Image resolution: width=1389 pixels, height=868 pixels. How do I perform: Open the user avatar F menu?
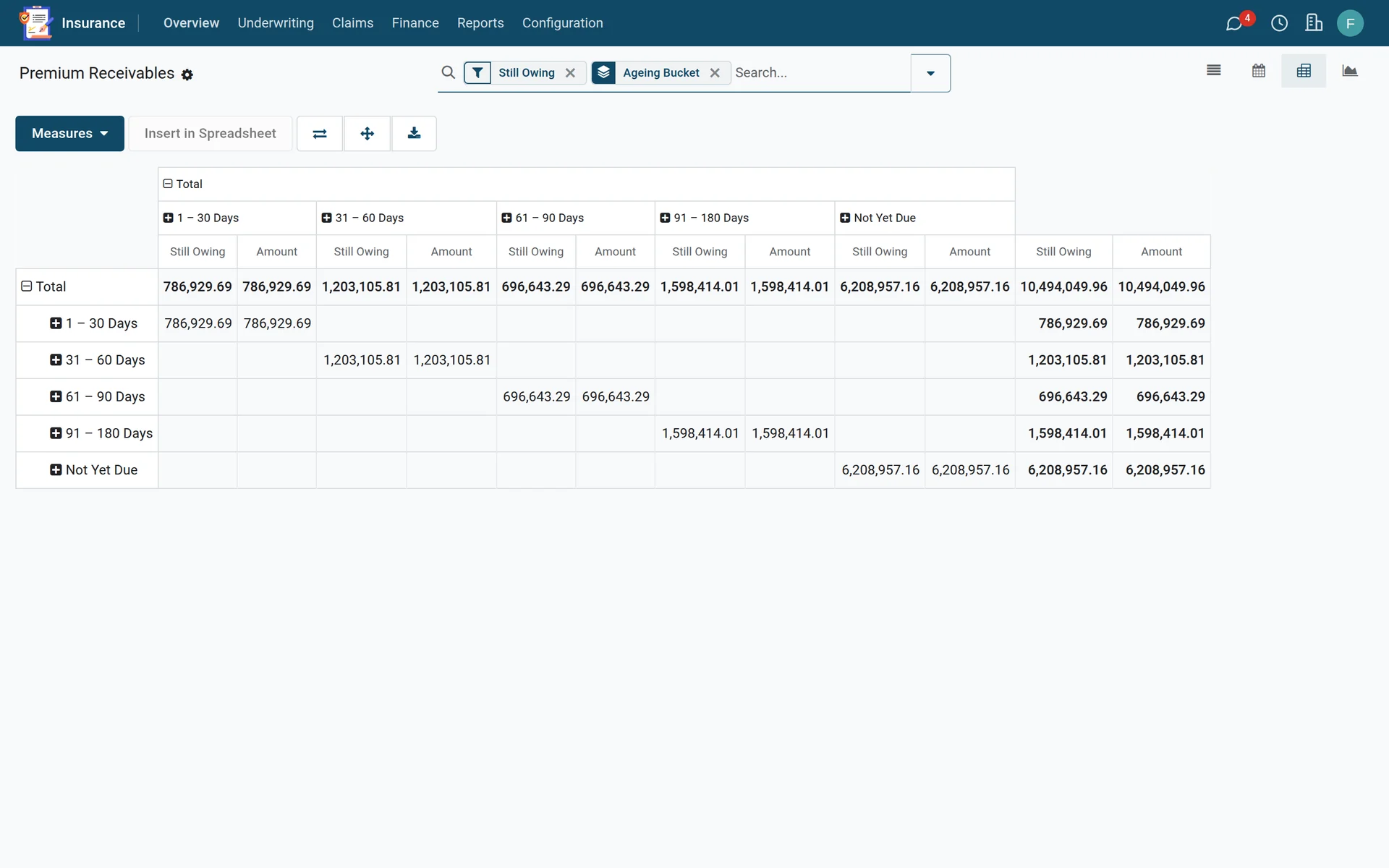(1350, 23)
